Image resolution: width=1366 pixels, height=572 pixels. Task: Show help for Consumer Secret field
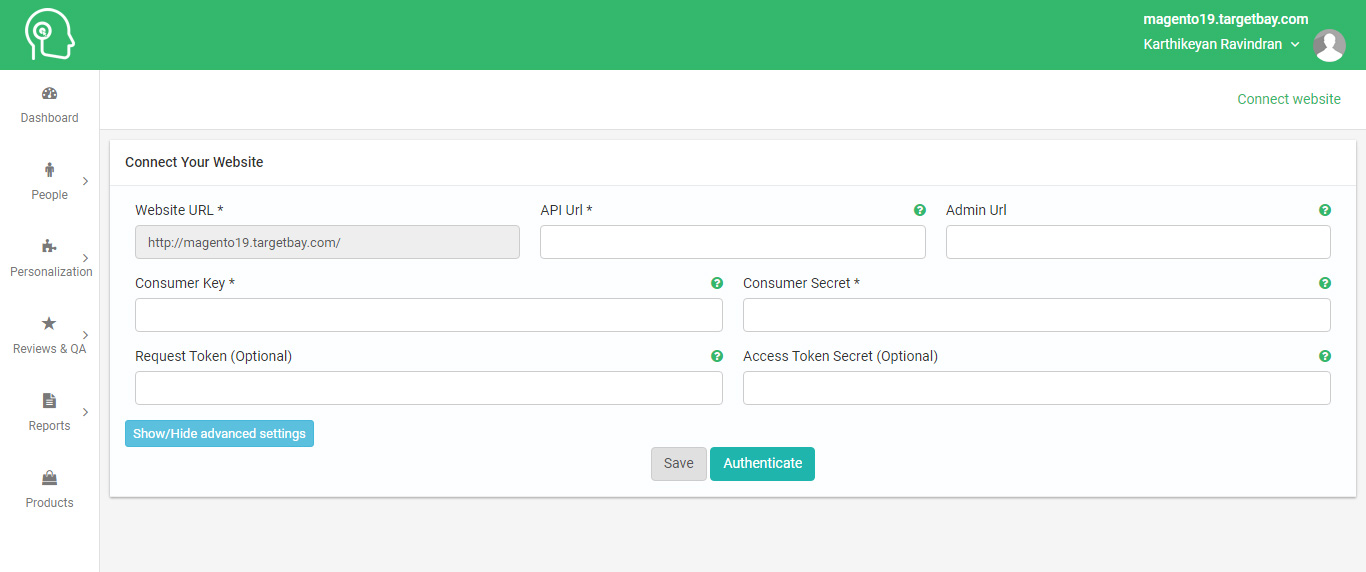pyautogui.click(x=1325, y=283)
